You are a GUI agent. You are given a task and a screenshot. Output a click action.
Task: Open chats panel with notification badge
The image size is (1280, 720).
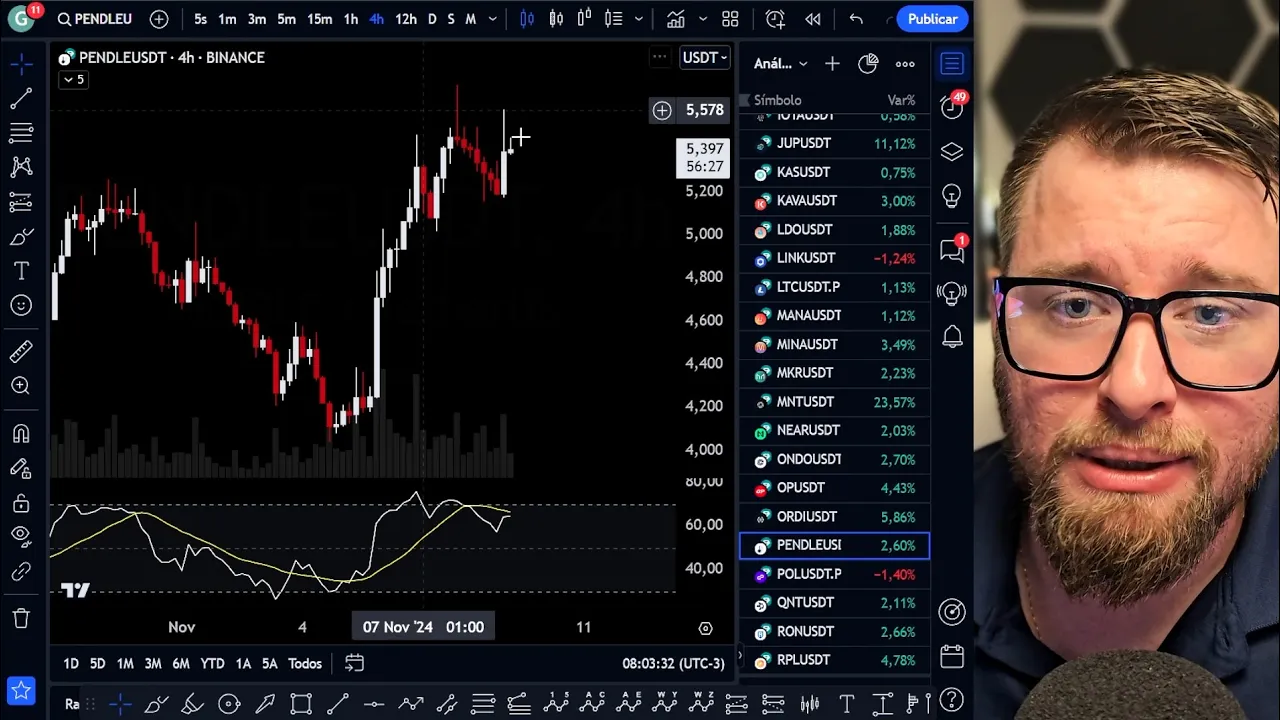pos(952,250)
